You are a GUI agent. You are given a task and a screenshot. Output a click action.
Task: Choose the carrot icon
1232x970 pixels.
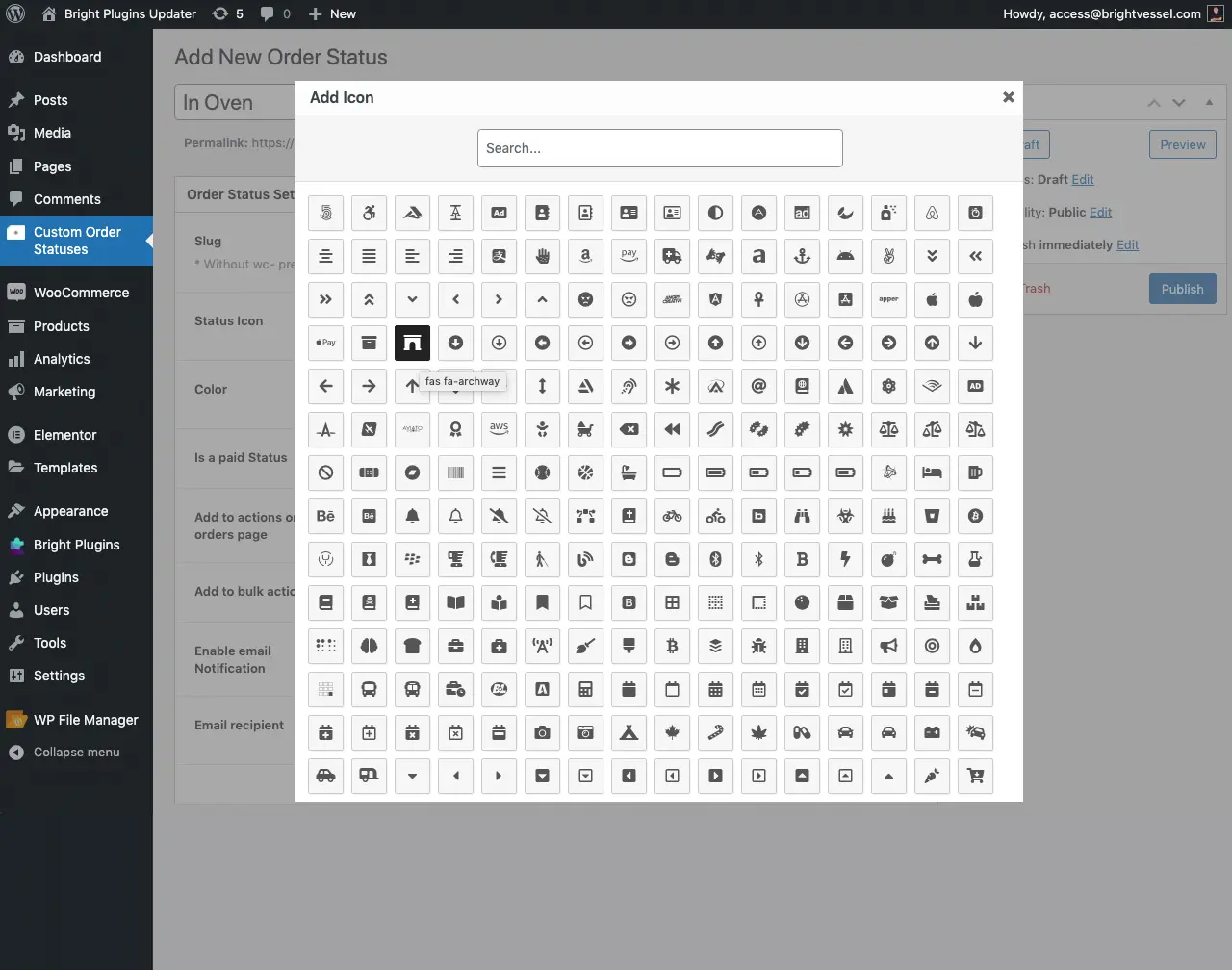coord(932,776)
